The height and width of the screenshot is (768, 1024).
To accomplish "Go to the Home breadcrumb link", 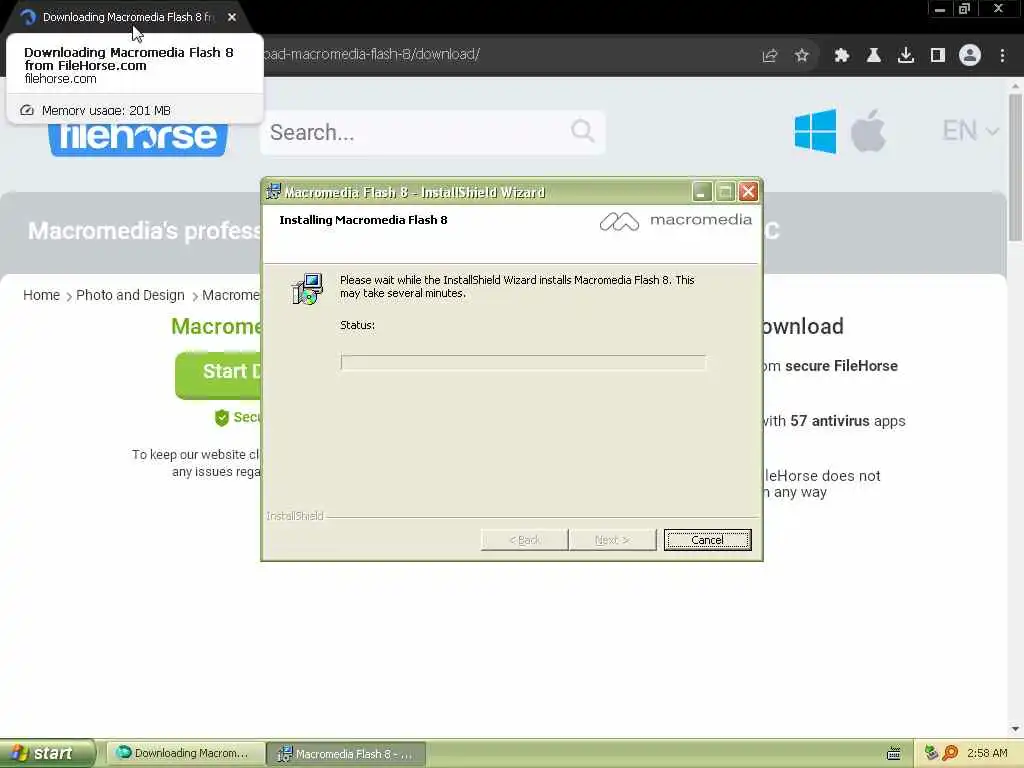I will coord(41,295).
